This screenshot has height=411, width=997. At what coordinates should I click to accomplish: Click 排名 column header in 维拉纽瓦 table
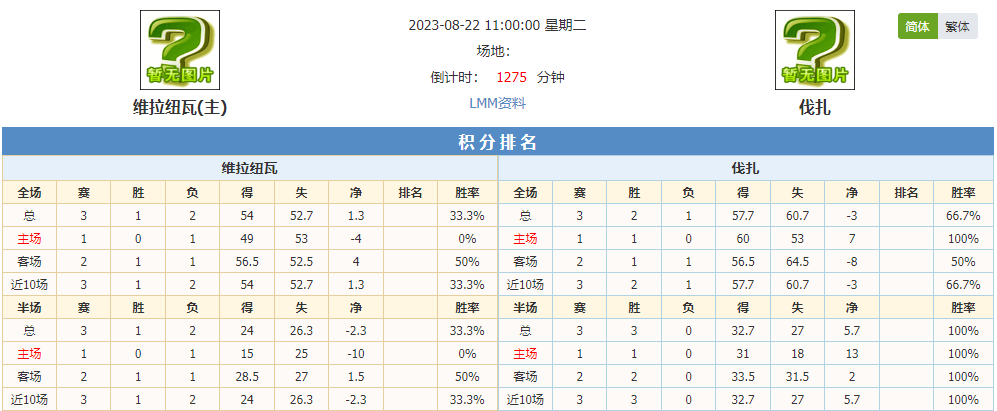pos(410,193)
